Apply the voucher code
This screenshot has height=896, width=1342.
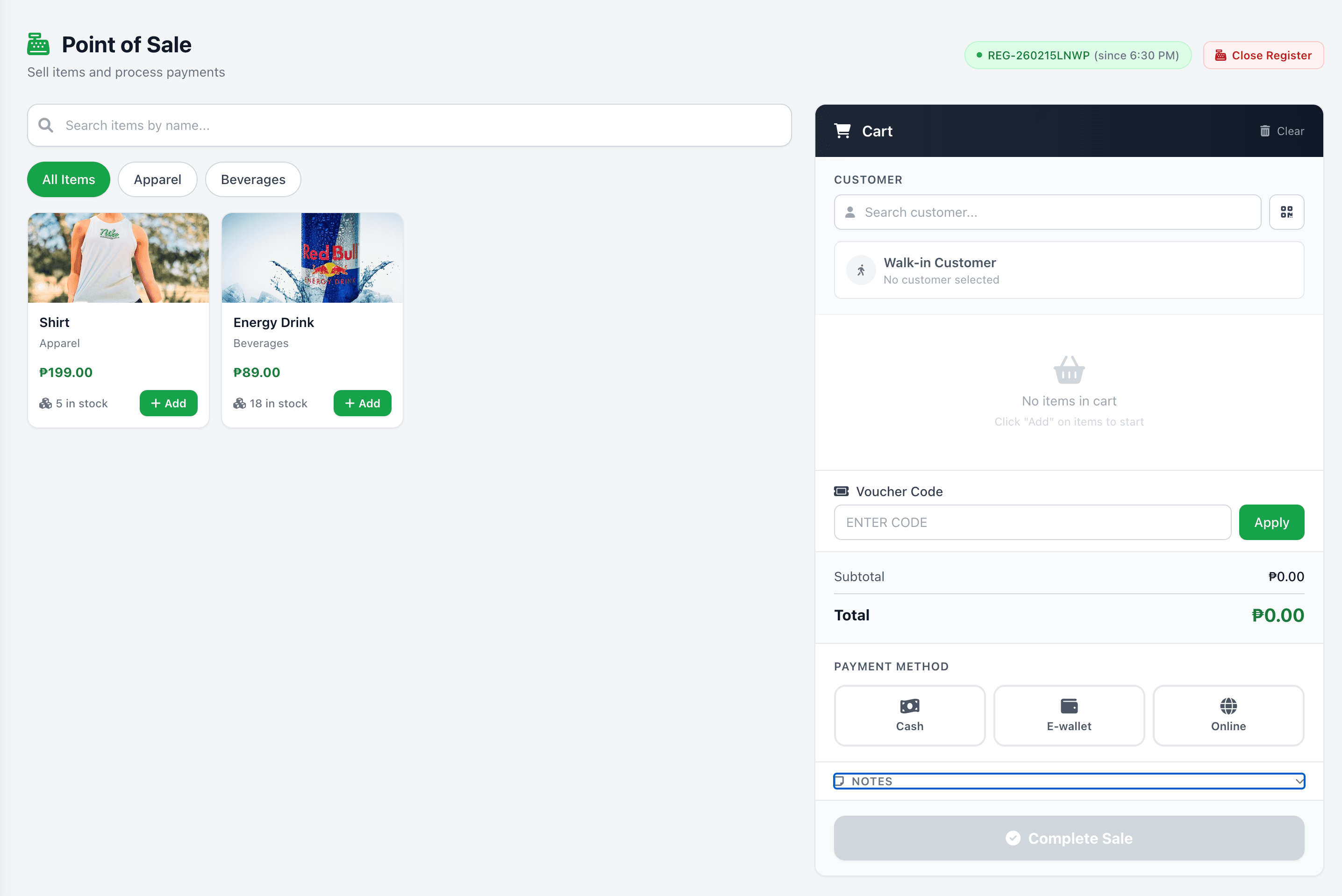(x=1272, y=522)
